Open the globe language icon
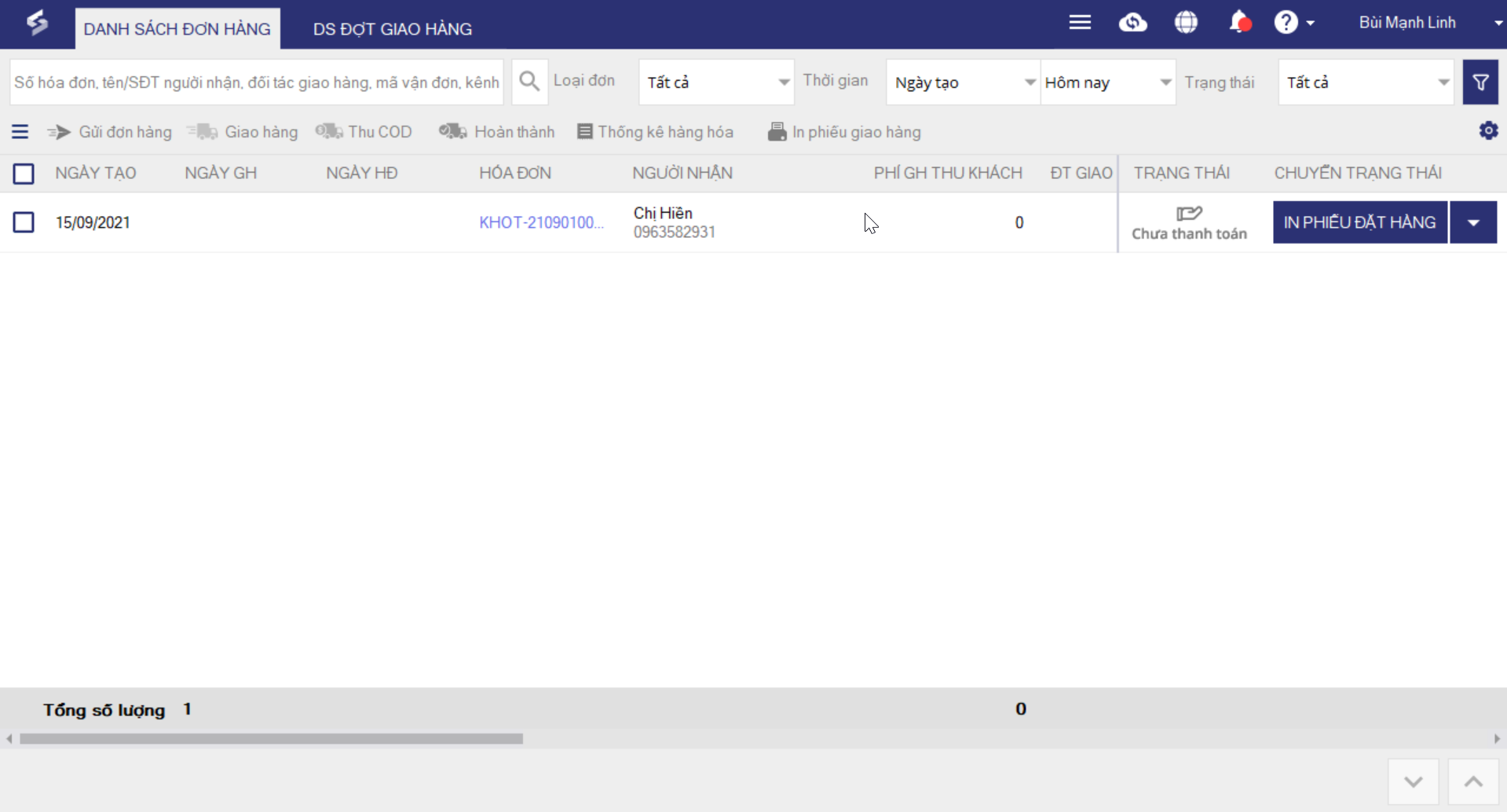 click(x=1186, y=22)
